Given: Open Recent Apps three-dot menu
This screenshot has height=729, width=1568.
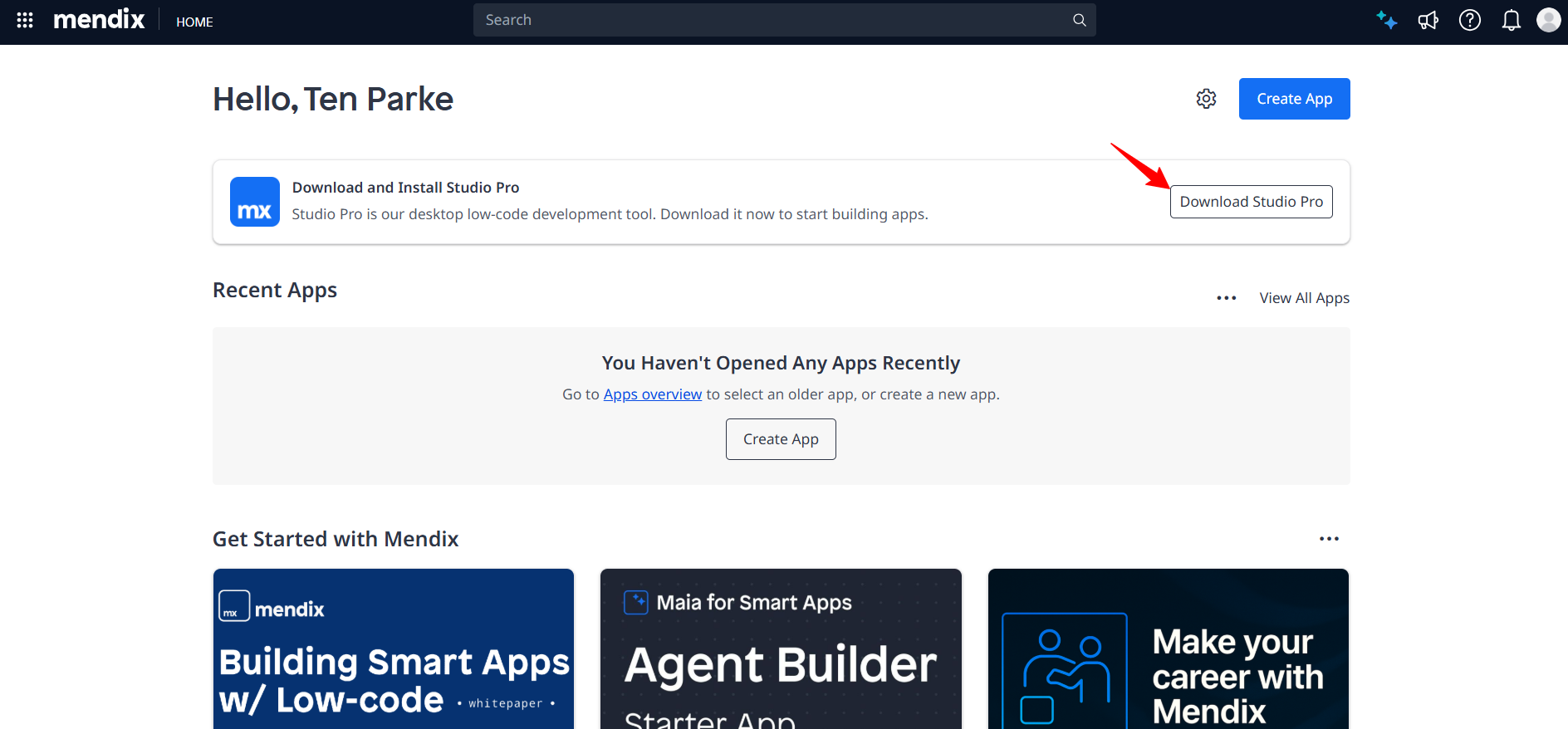Looking at the screenshot, I should point(1226,298).
